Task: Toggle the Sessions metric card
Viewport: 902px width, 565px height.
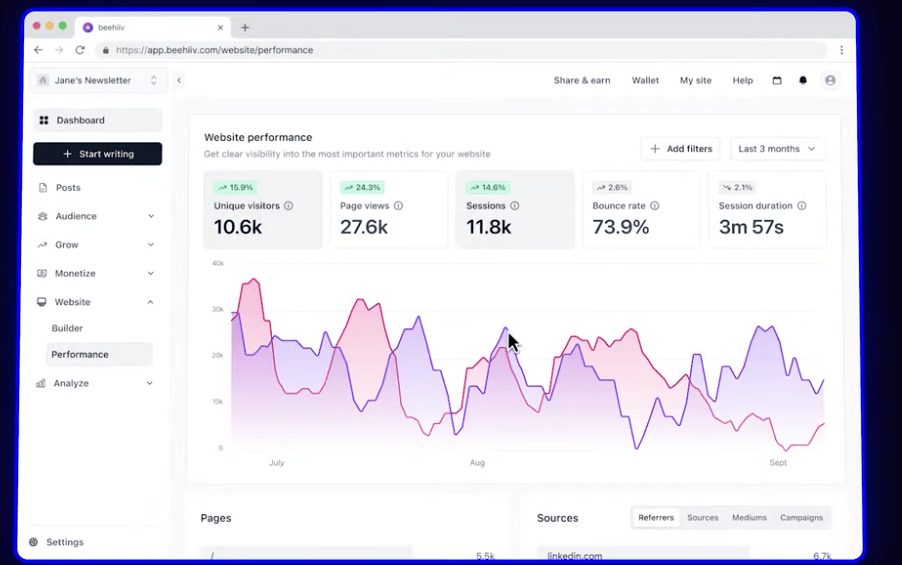Action: coord(515,210)
